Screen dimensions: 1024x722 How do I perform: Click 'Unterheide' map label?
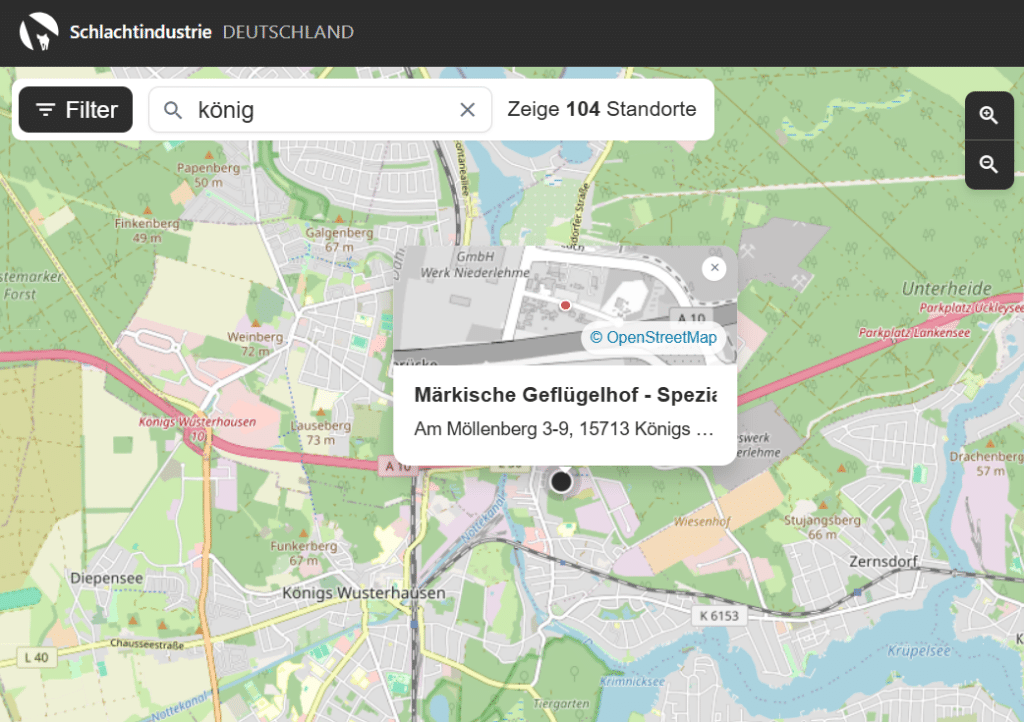coord(946,289)
